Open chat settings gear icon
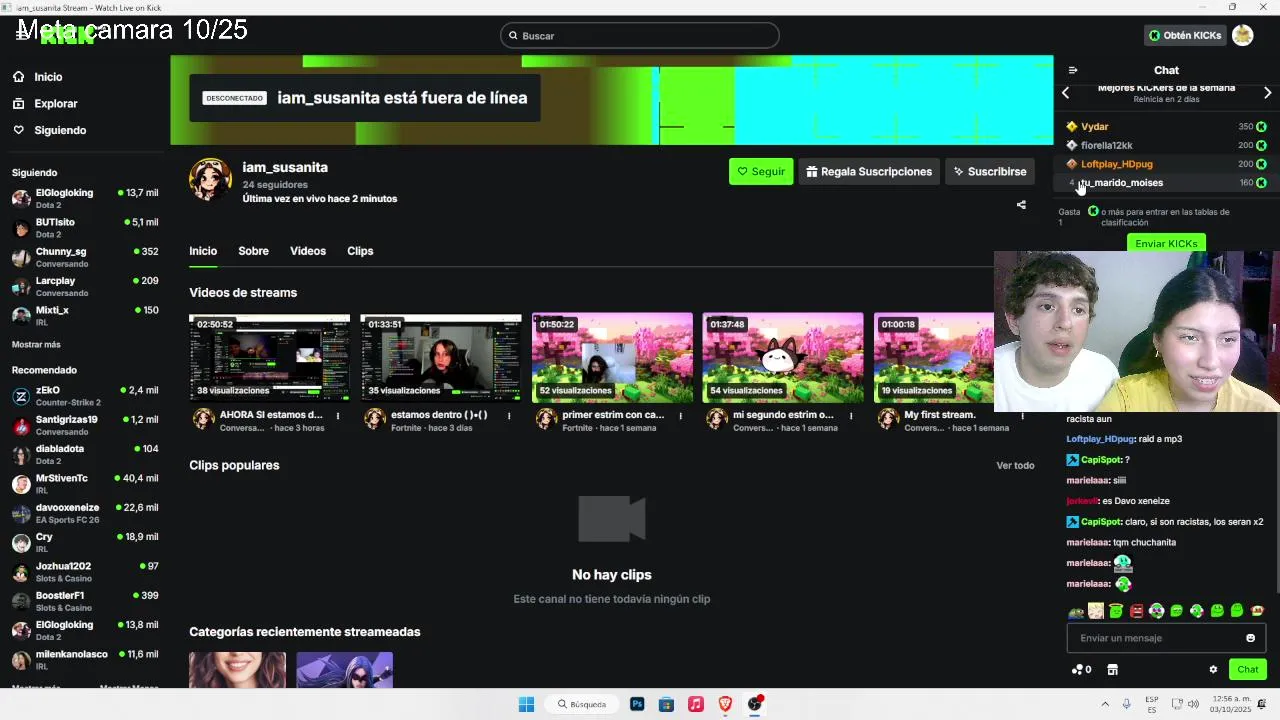The height and width of the screenshot is (720, 1280). click(x=1213, y=670)
